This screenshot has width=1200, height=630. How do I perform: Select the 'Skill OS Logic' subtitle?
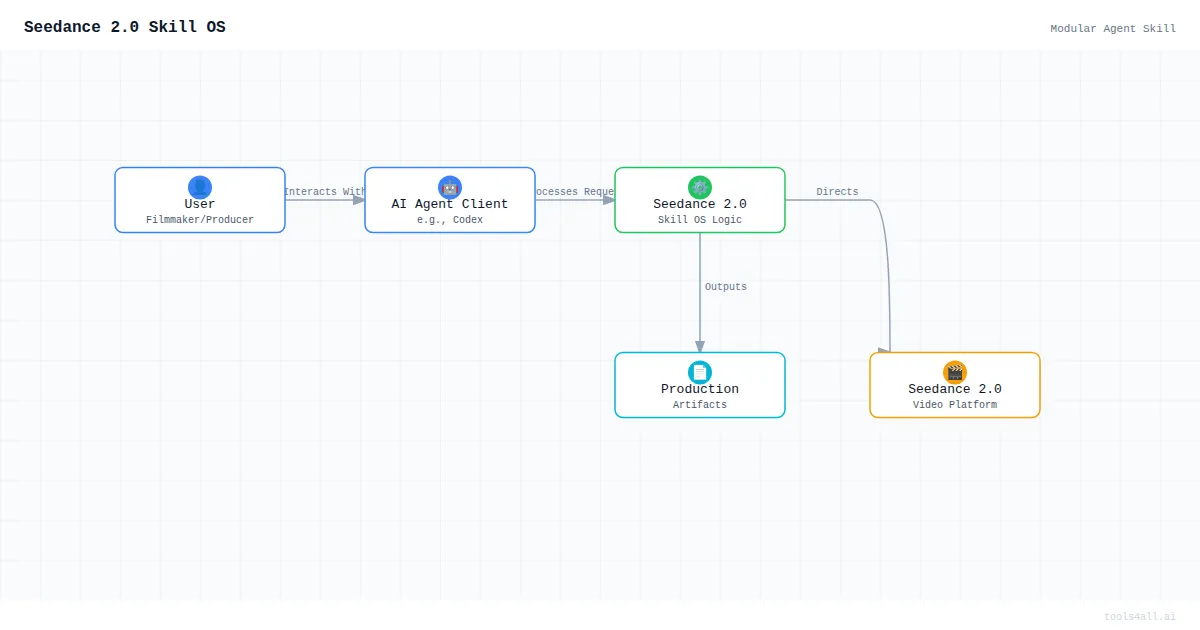coord(700,220)
